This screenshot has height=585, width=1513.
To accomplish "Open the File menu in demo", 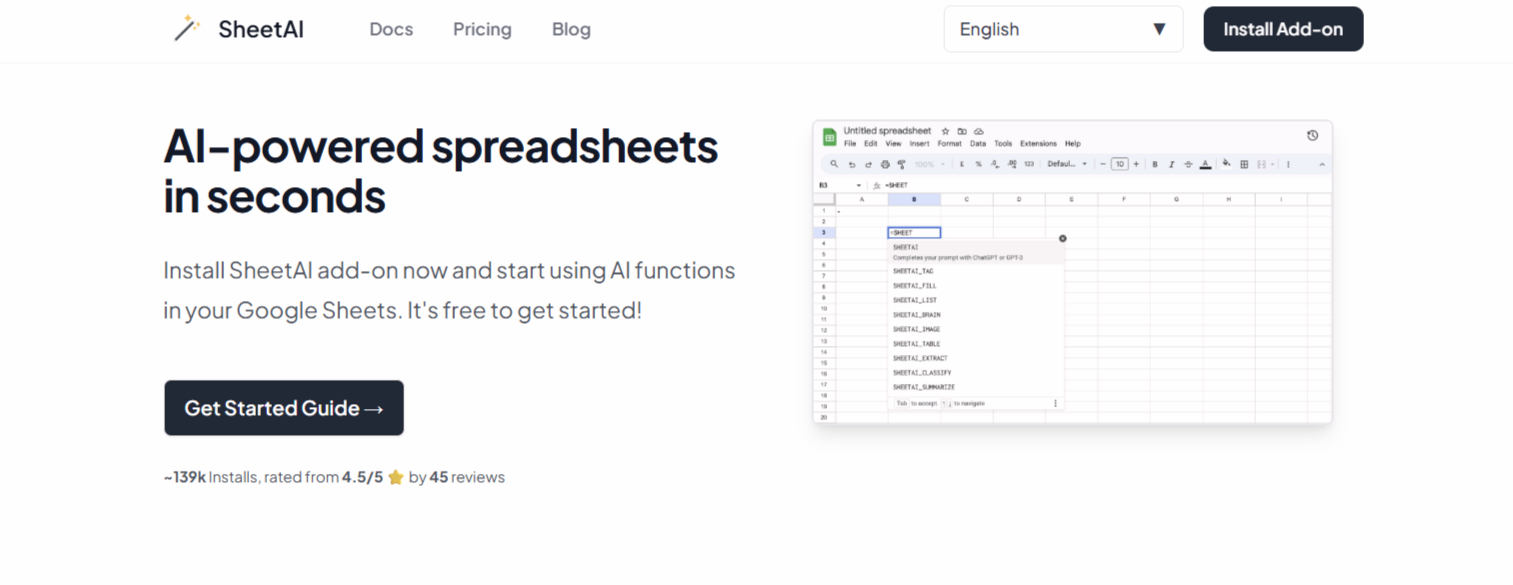I will (850, 144).
